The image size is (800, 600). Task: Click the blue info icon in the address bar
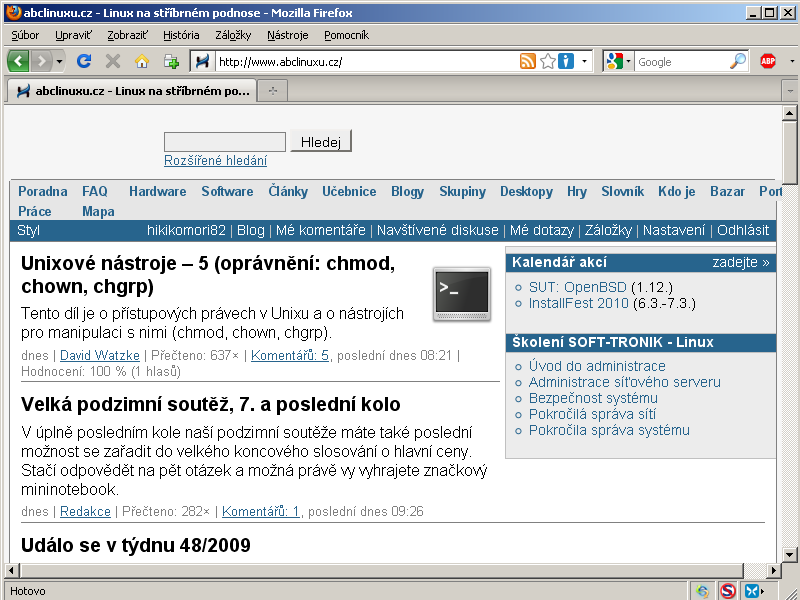pyautogui.click(x=566, y=61)
